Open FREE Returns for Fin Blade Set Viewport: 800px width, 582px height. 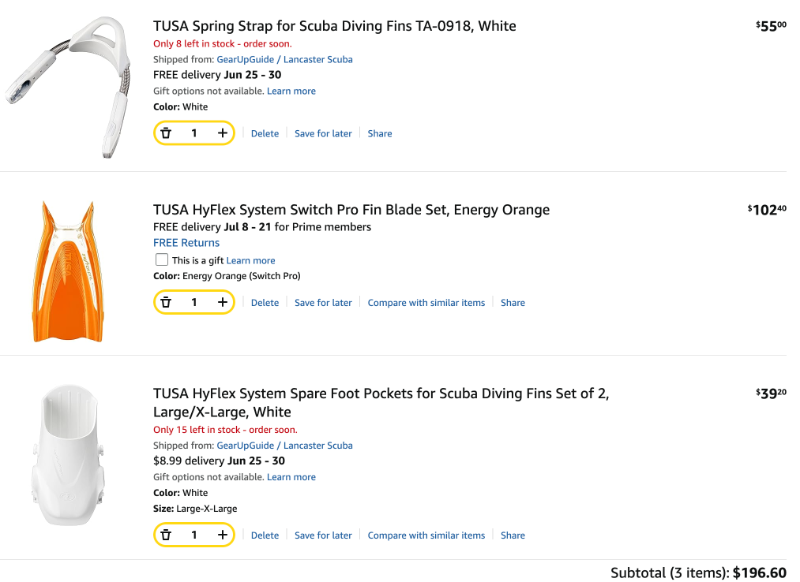[x=186, y=243]
